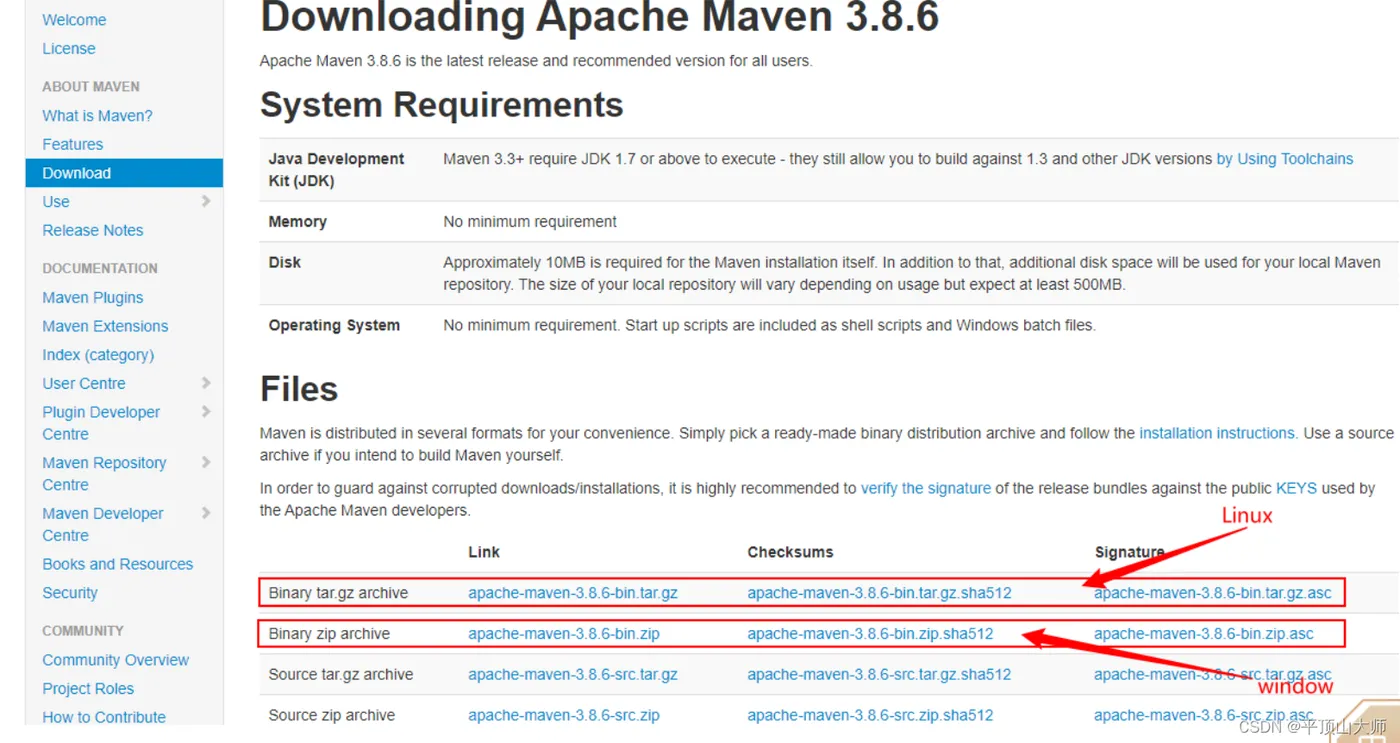This screenshot has height=743, width=1400.
Task: Open User Centre menu entry
Action: pyautogui.click(x=84, y=384)
